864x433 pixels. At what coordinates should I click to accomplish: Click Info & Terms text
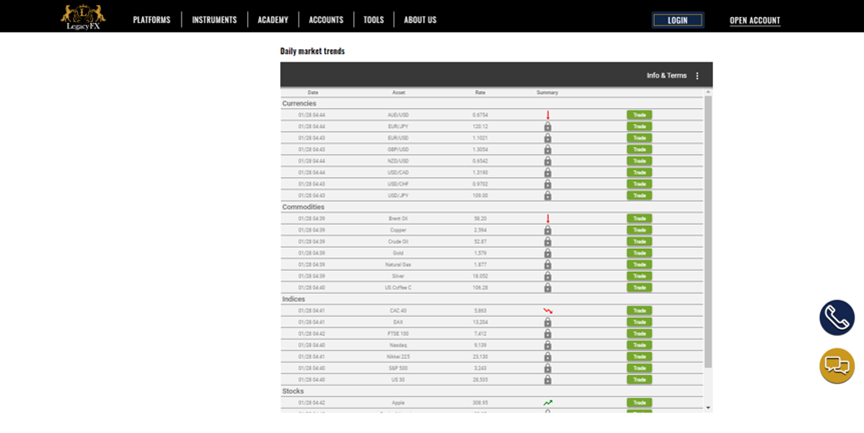(x=667, y=75)
